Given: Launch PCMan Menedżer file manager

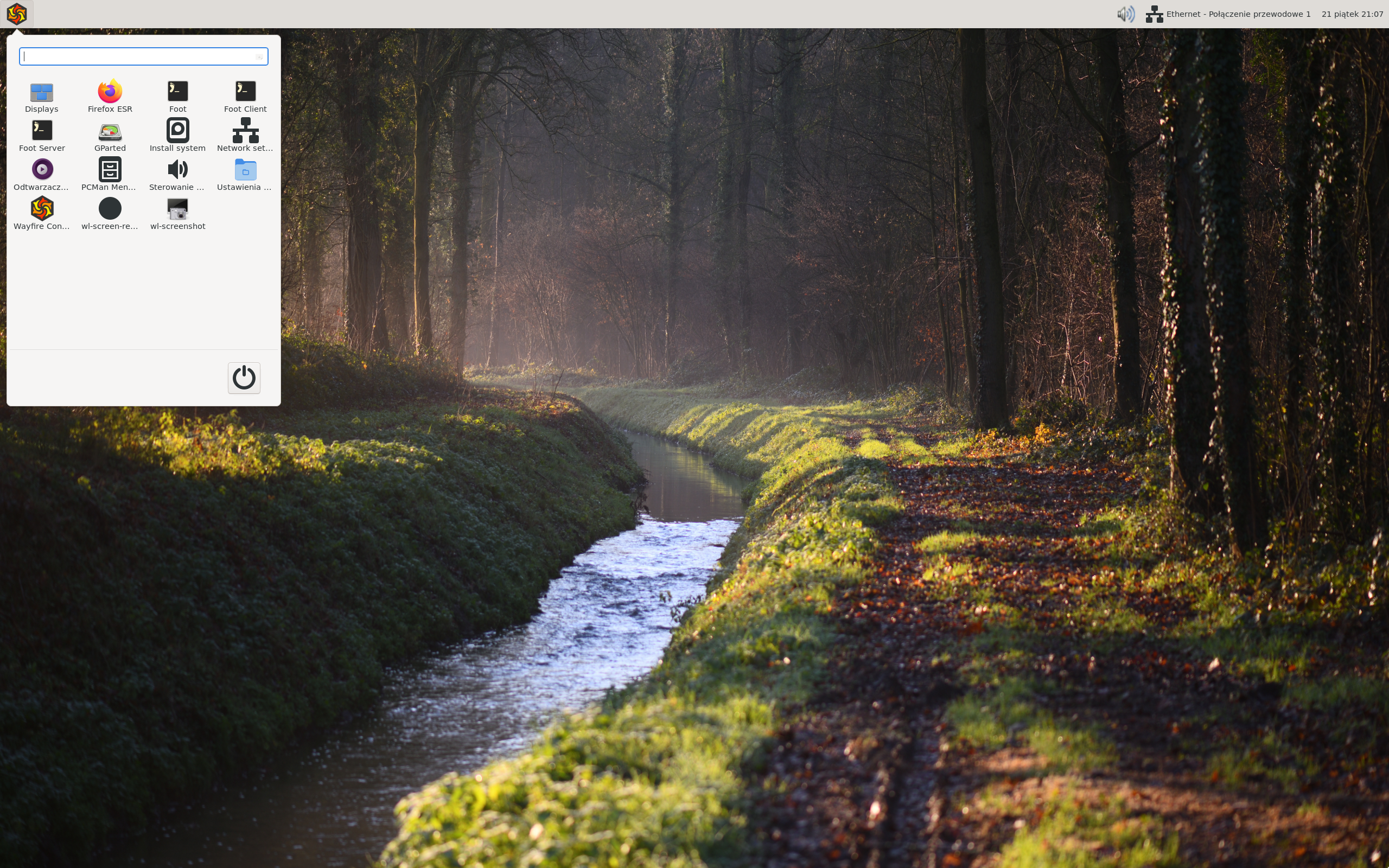Looking at the screenshot, I should pos(110,175).
